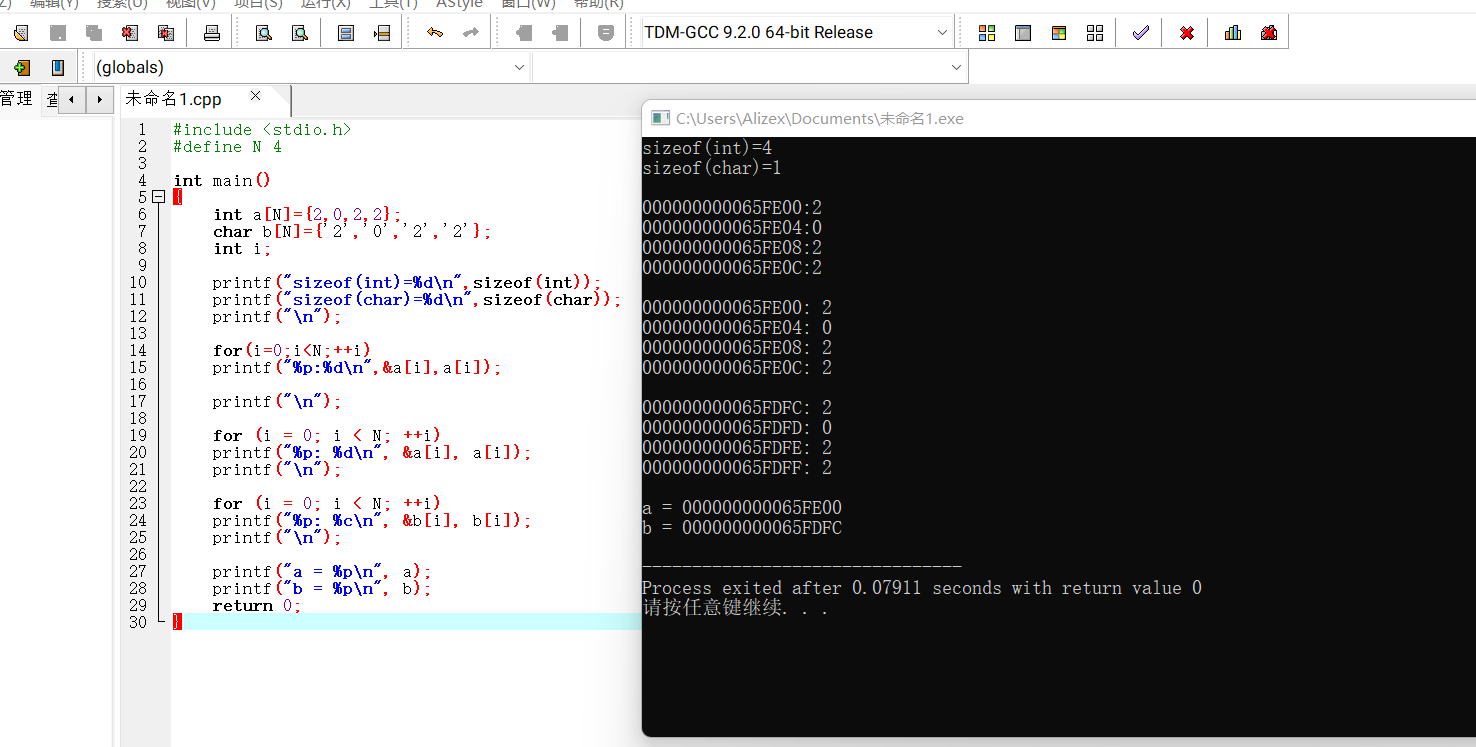This screenshot has height=747, width=1476.
Task: Close the 未命名1.cpp tab
Action: tap(255, 96)
